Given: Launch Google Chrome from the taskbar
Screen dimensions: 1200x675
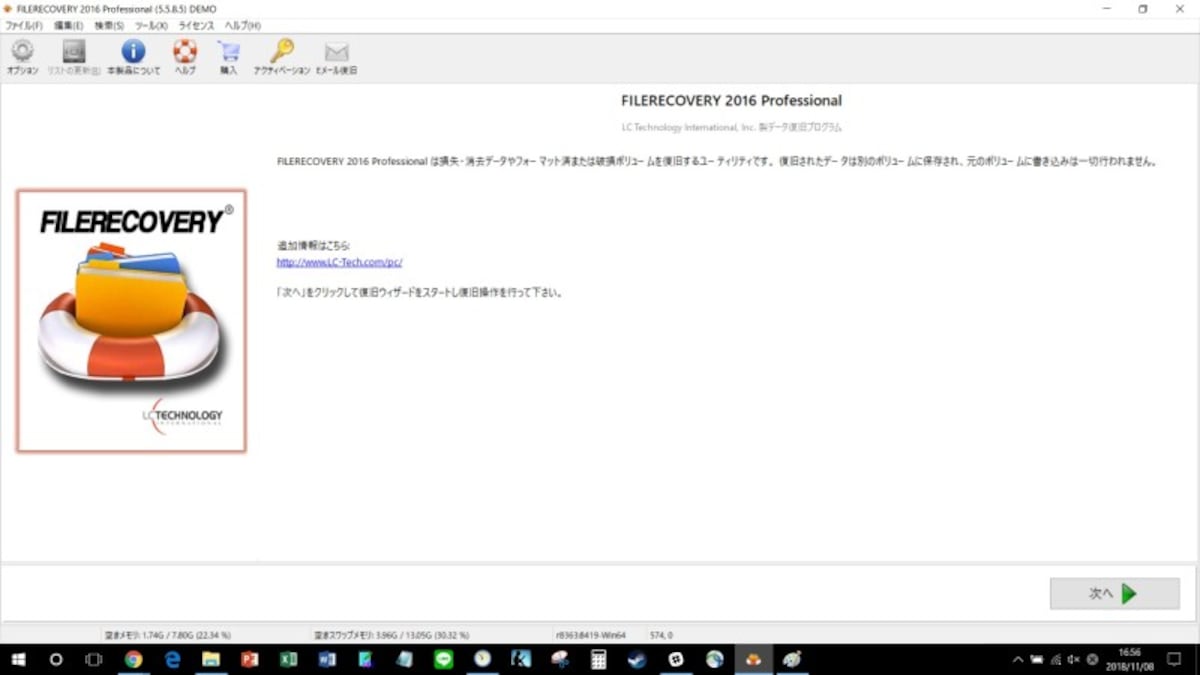Looking at the screenshot, I should click(133, 660).
